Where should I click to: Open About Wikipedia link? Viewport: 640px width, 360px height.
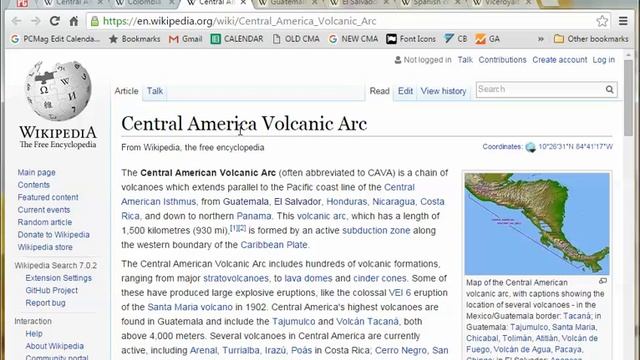(54, 346)
